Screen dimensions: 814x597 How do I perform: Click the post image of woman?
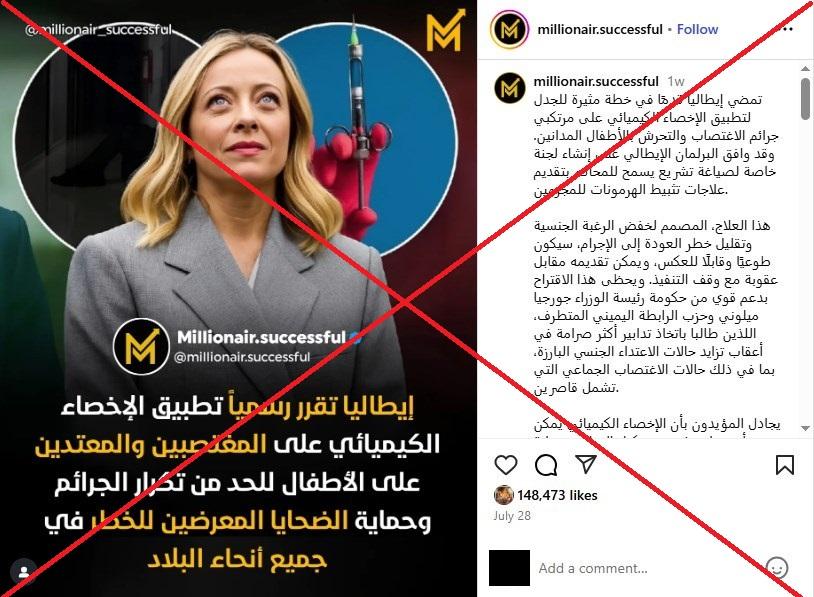(238, 298)
